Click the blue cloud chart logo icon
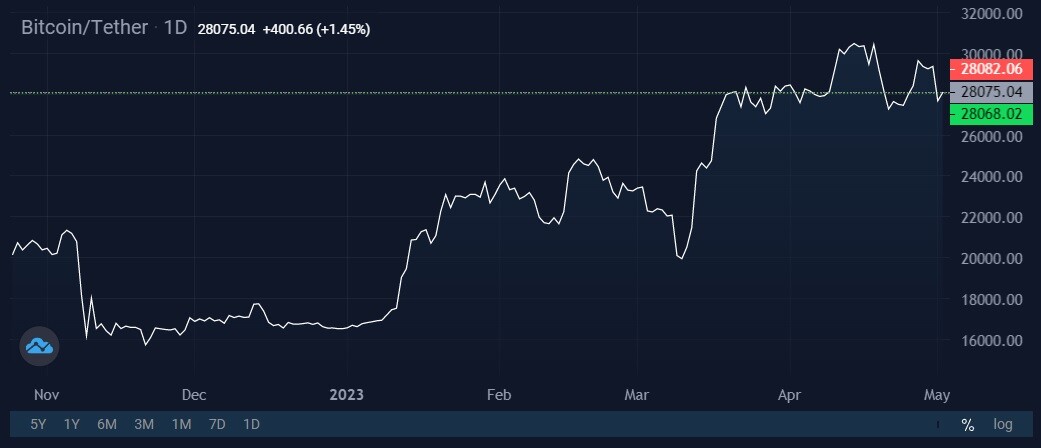1041x448 pixels. pyautogui.click(x=39, y=346)
